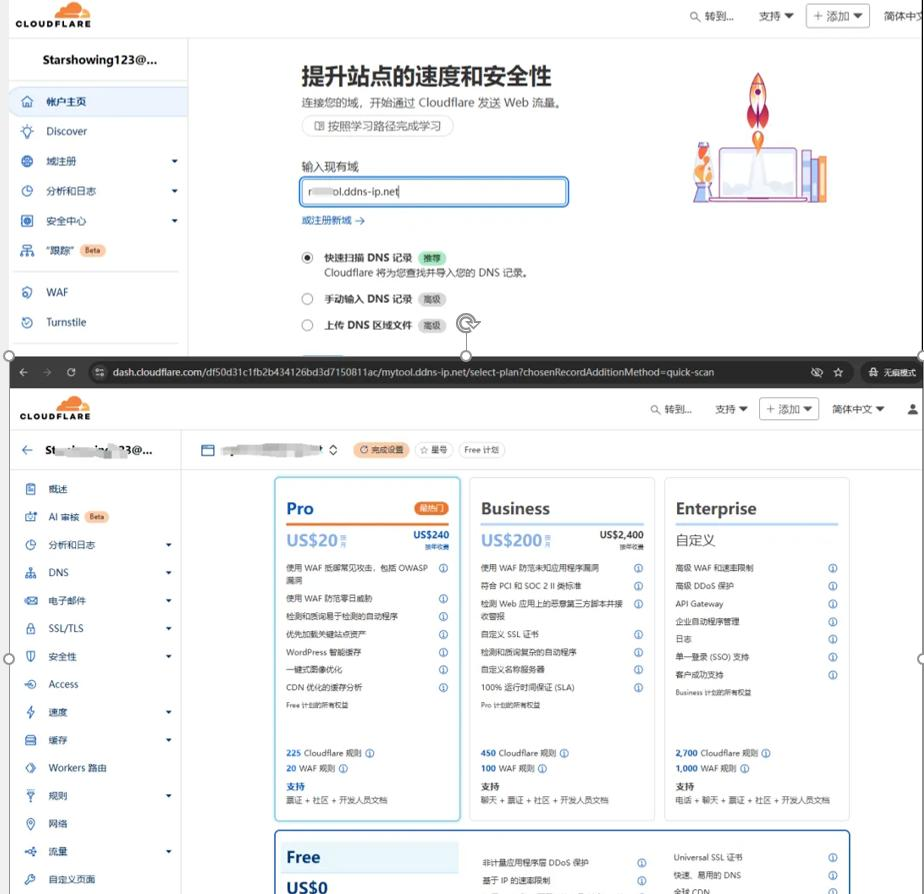
Task: Select 上传 DNS 区域文件 radio option
Action: pos(307,325)
